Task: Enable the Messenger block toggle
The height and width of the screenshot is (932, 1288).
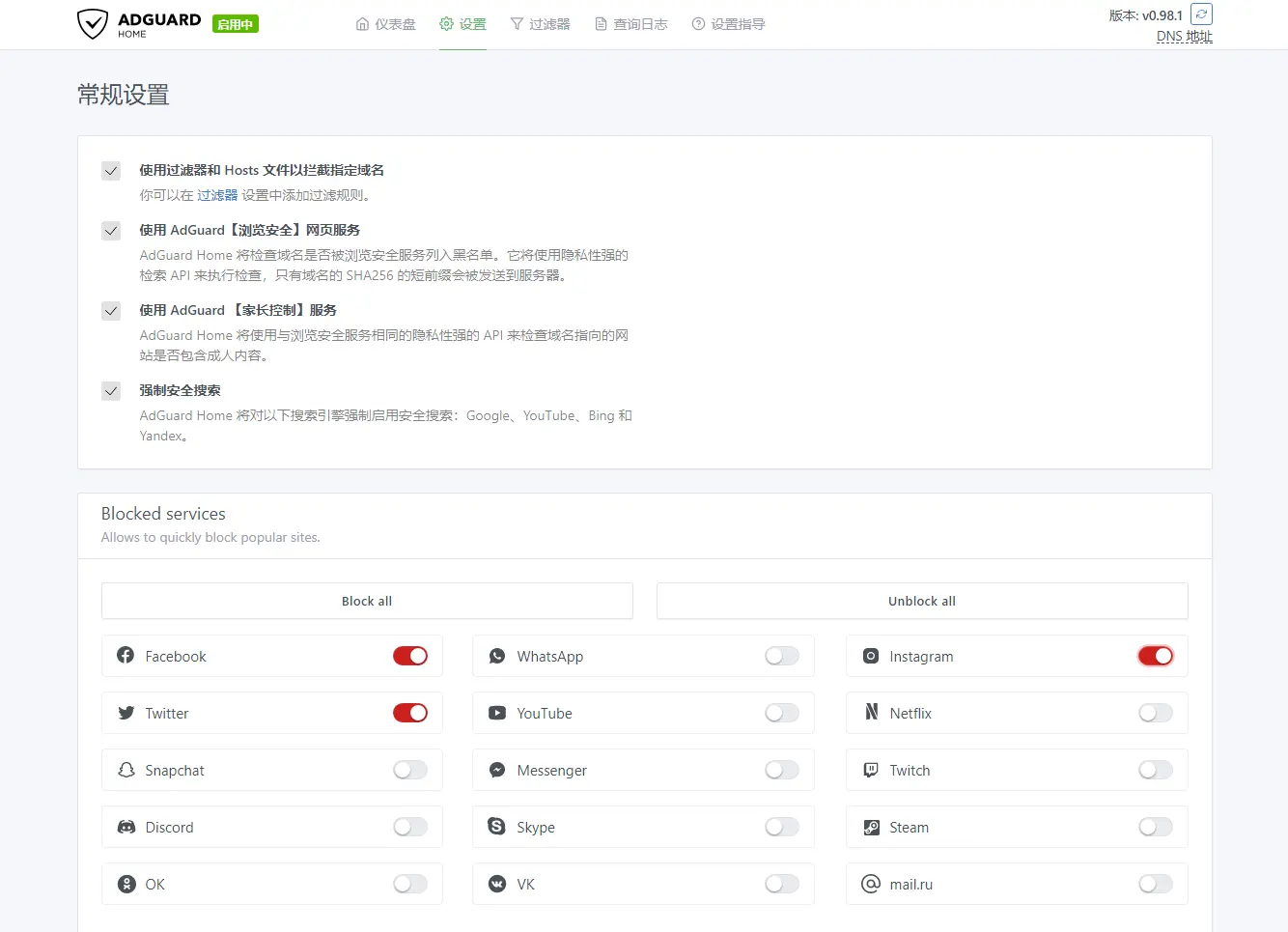Action: click(x=782, y=770)
